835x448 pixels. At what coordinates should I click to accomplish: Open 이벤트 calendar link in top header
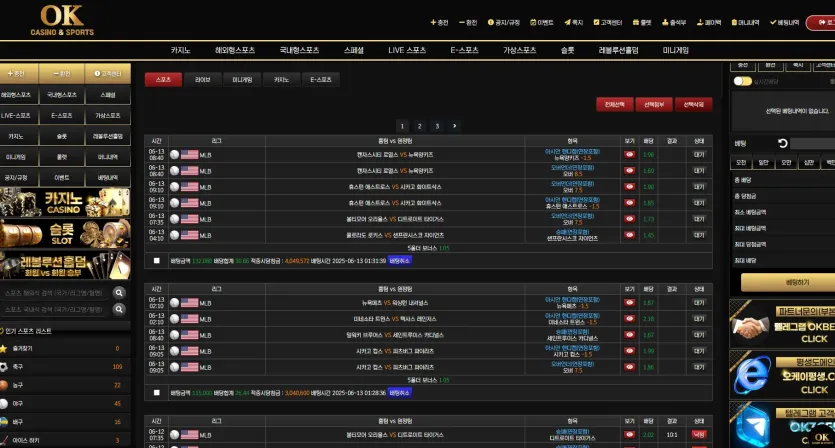[x=542, y=22]
